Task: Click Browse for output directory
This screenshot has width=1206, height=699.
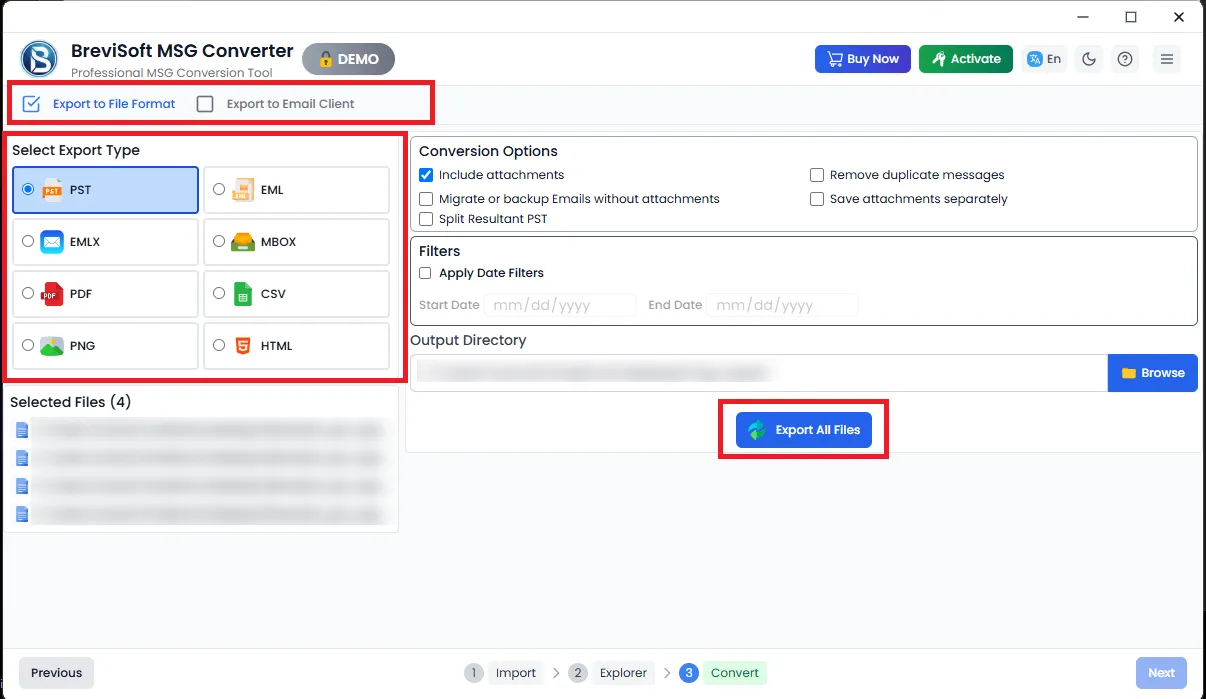Action: [1153, 373]
